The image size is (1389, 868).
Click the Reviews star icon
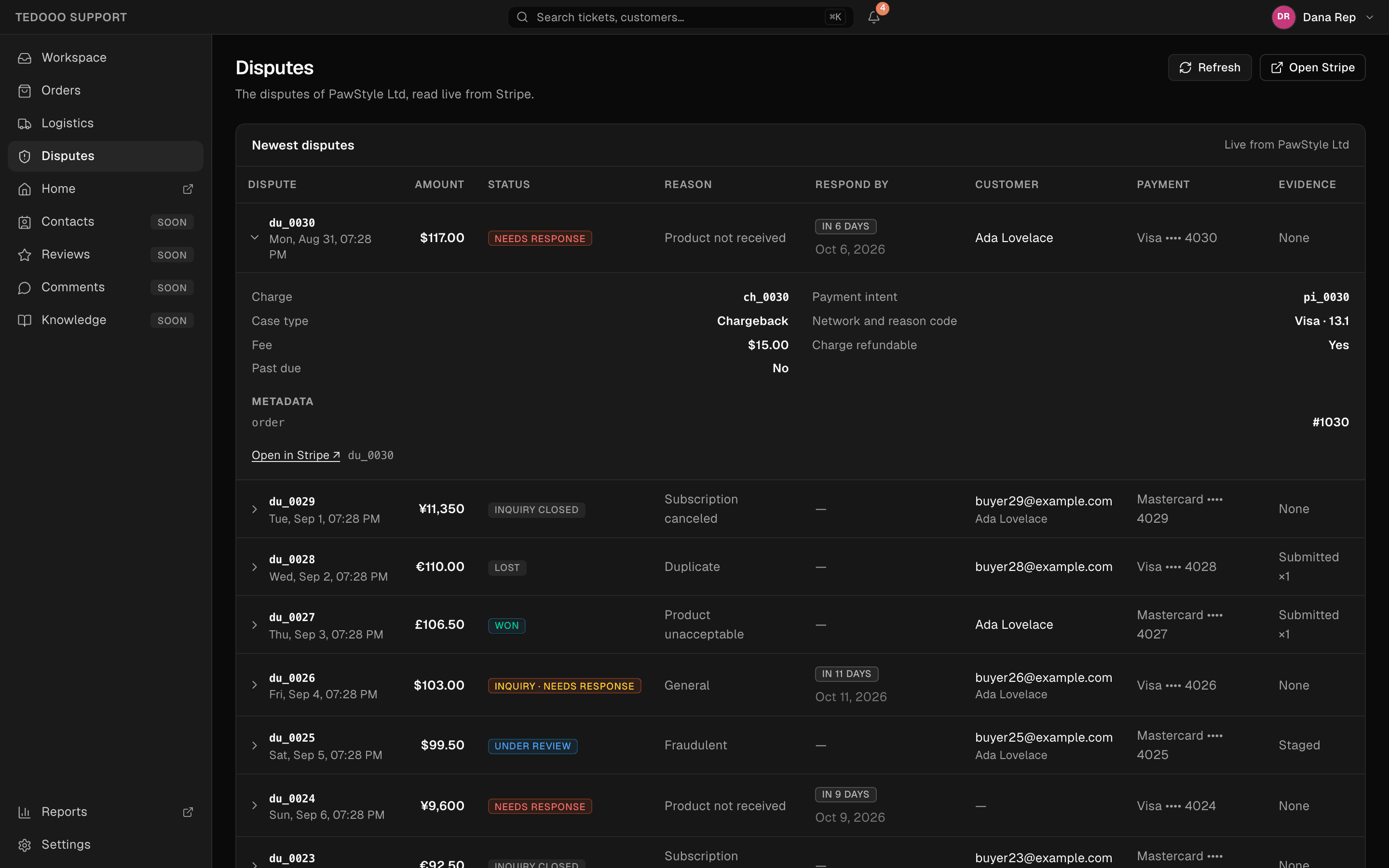(x=25, y=254)
